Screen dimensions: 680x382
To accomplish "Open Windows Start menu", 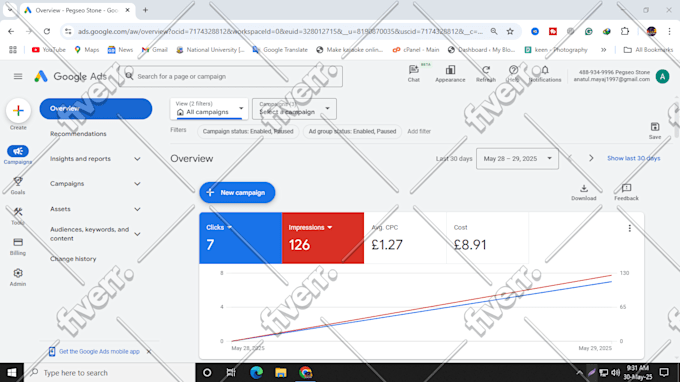I will coord(12,372).
